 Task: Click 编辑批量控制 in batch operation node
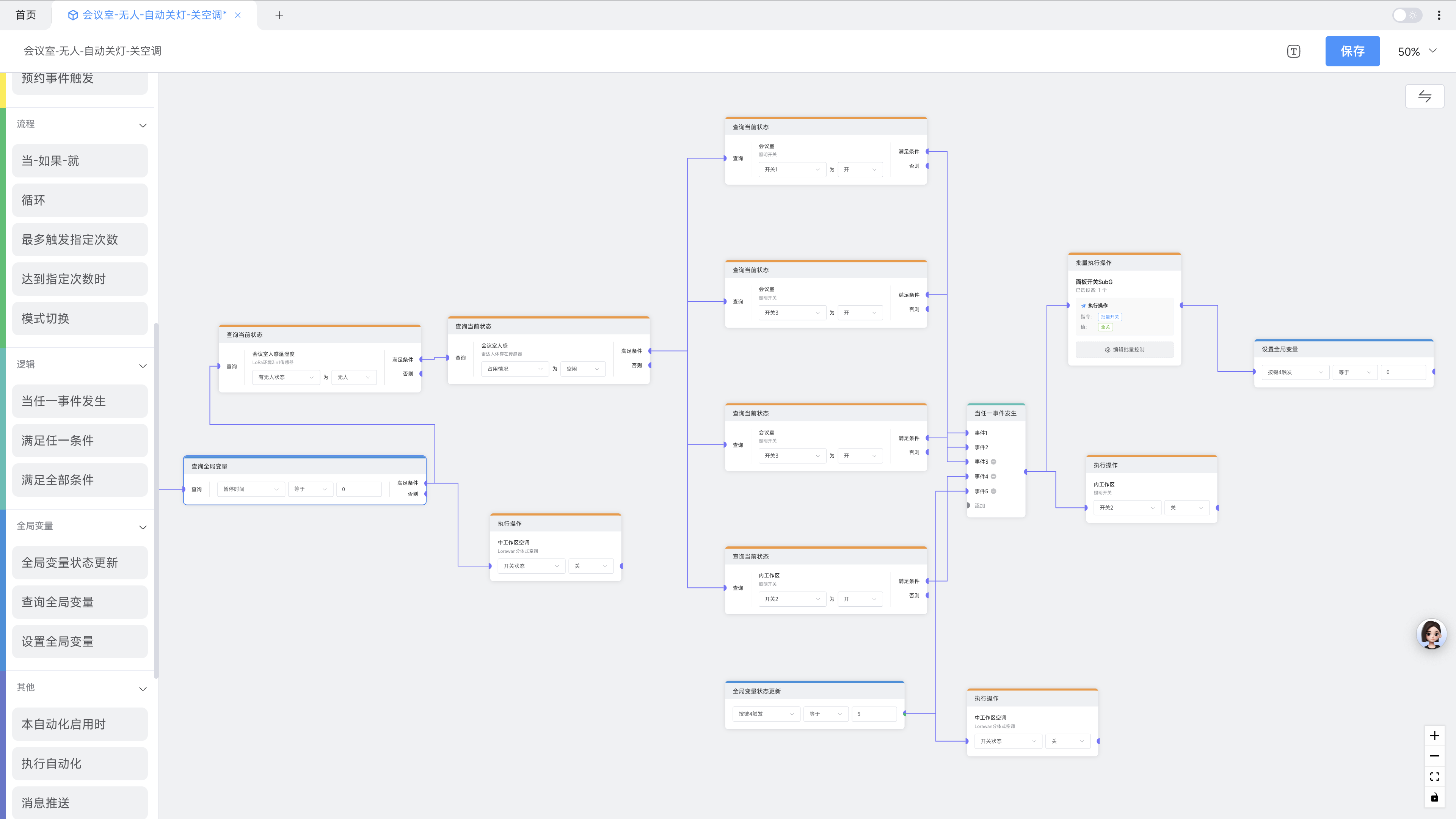tap(1124, 349)
